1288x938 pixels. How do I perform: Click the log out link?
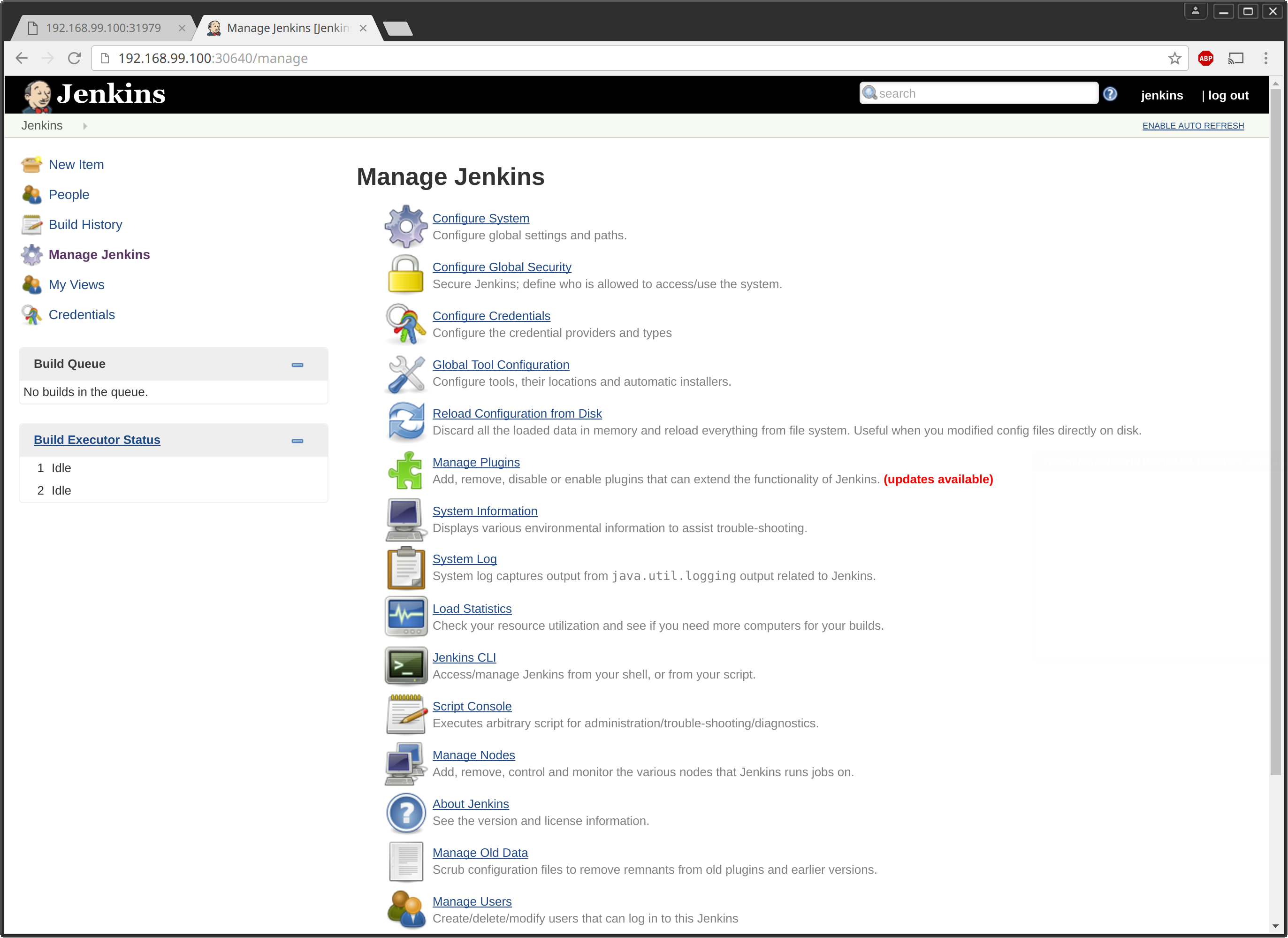pos(1228,95)
